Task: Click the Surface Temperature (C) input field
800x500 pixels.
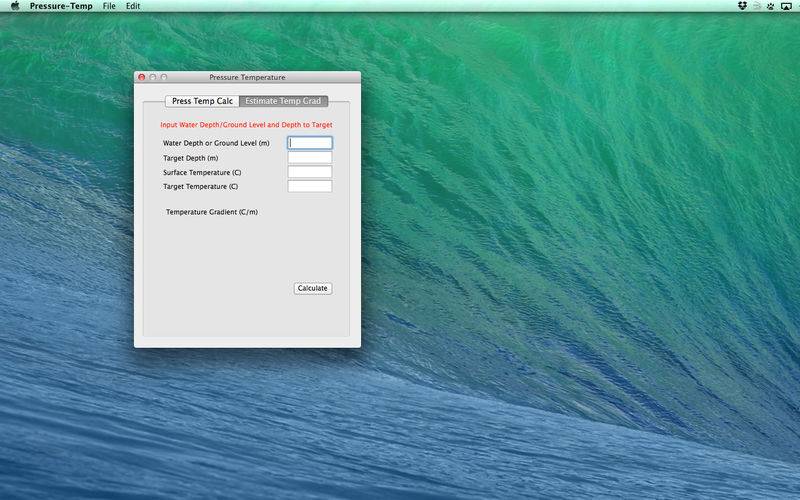Action: 310,172
